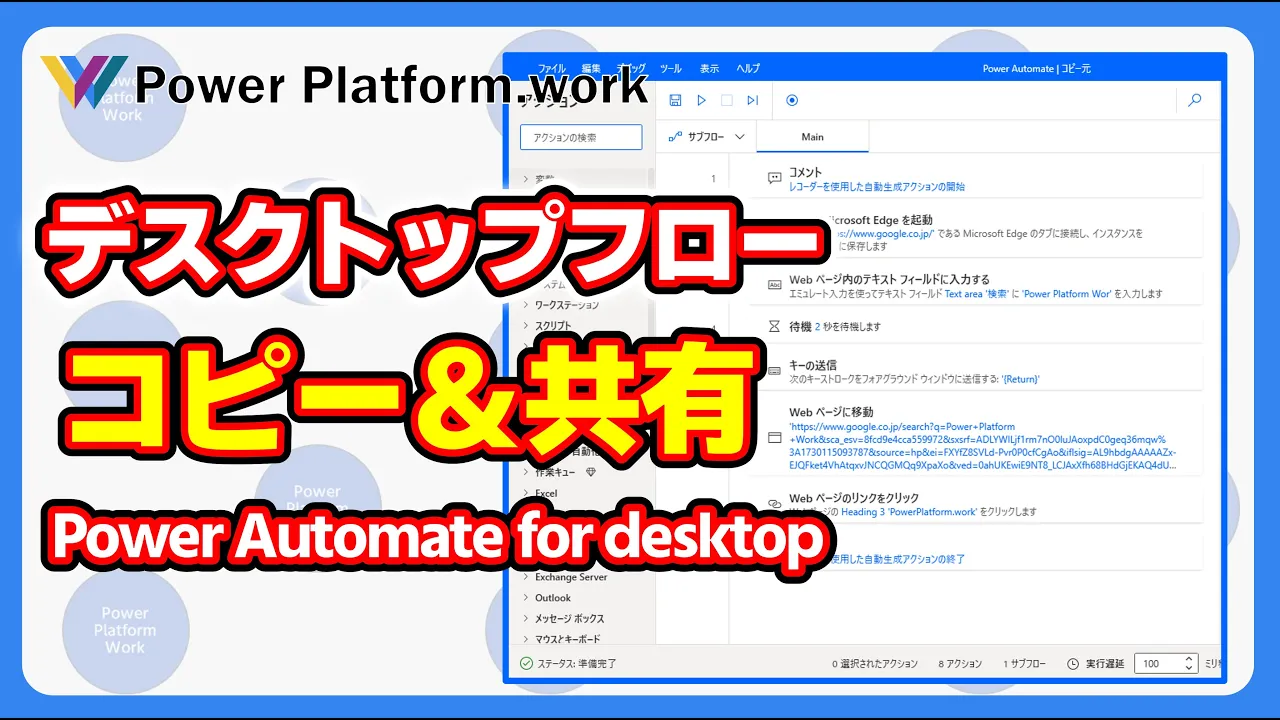This screenshot has width=1280, height=720.
Task: Open the ヘルプ menu
Action: [x=748, y=68]
